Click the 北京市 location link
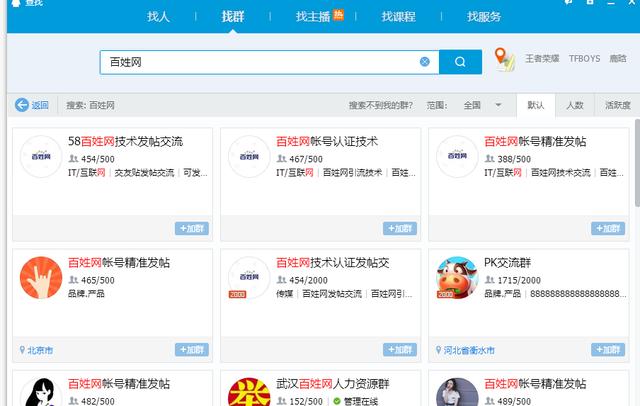The height and width of the screenshot is (406, 640). tap(40, 350)
